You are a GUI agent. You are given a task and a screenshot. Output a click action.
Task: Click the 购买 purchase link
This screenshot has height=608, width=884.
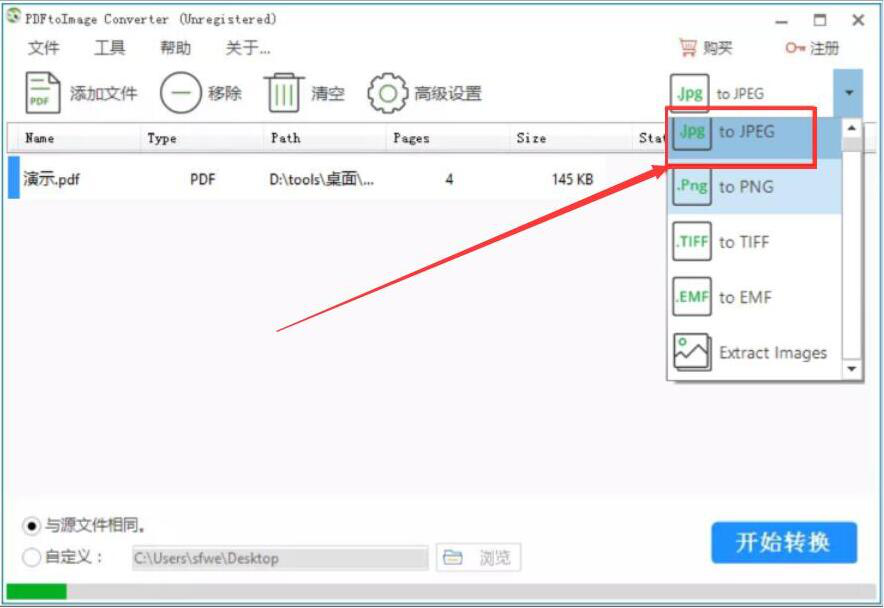[x=717, y=48]
